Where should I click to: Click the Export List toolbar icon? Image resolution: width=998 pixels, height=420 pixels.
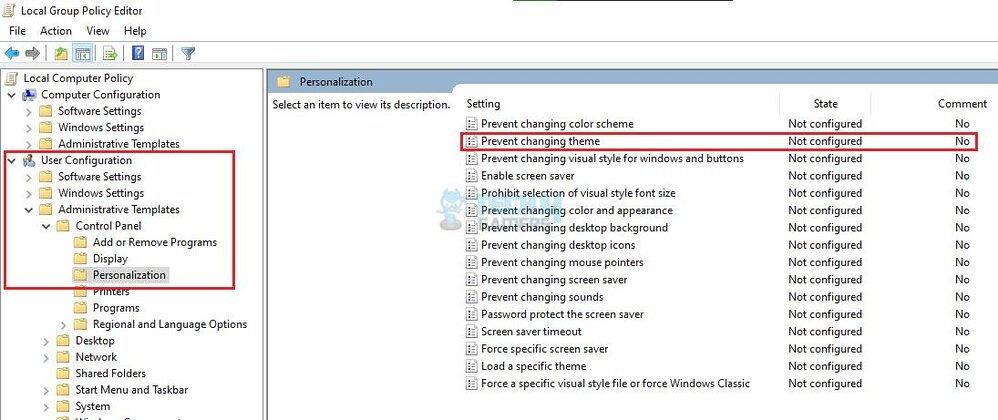(111, 54)
